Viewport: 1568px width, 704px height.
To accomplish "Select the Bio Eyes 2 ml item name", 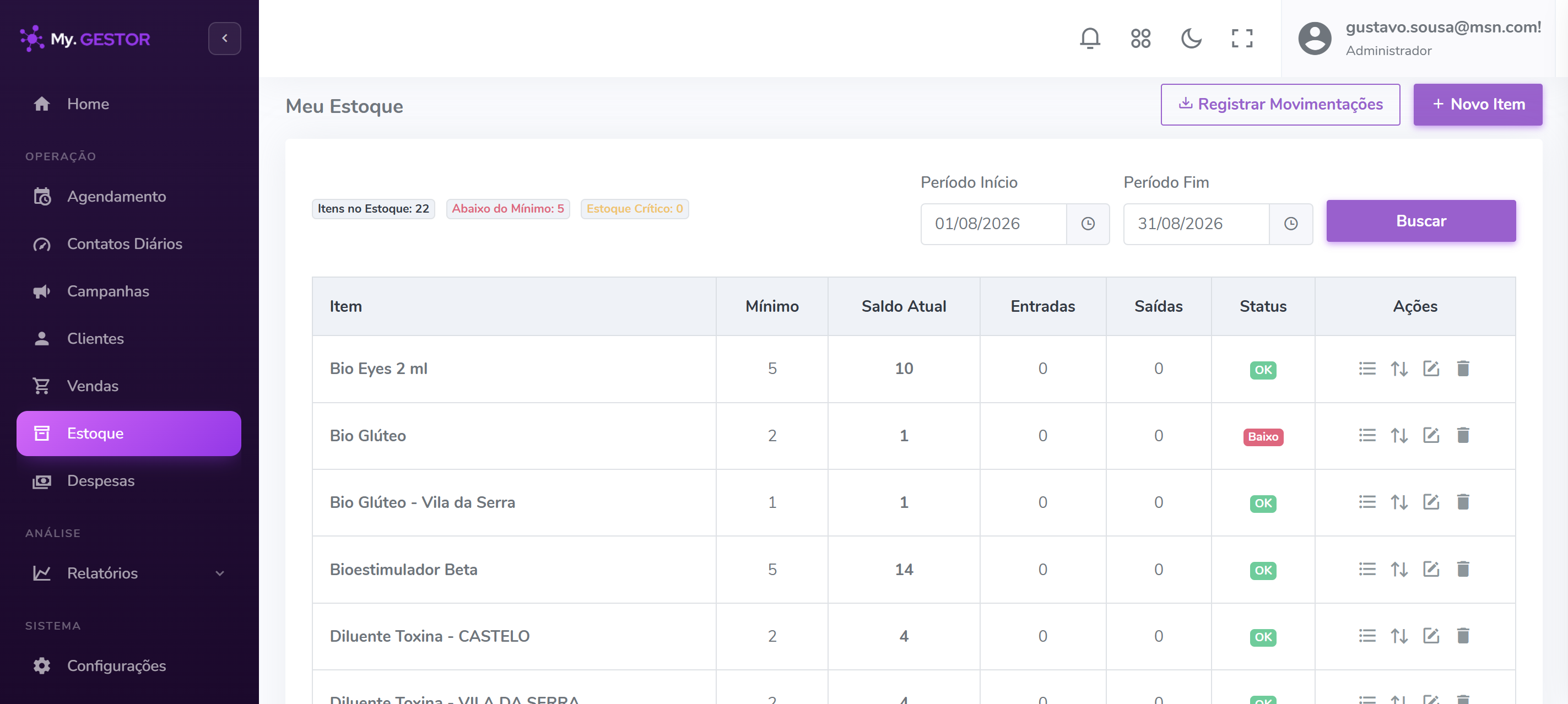I will point(379,369).
